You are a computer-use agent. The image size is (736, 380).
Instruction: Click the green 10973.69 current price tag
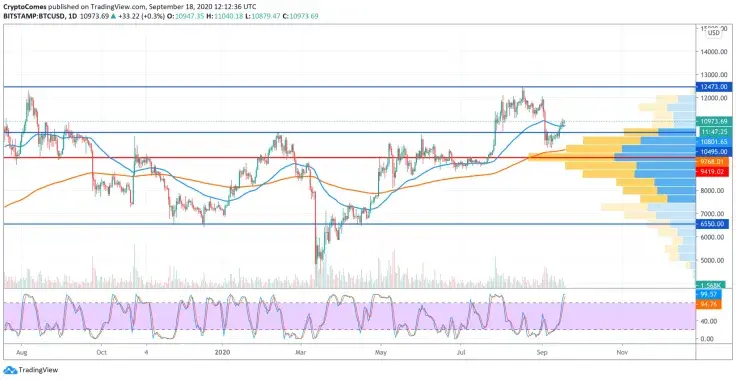point(713,122)
